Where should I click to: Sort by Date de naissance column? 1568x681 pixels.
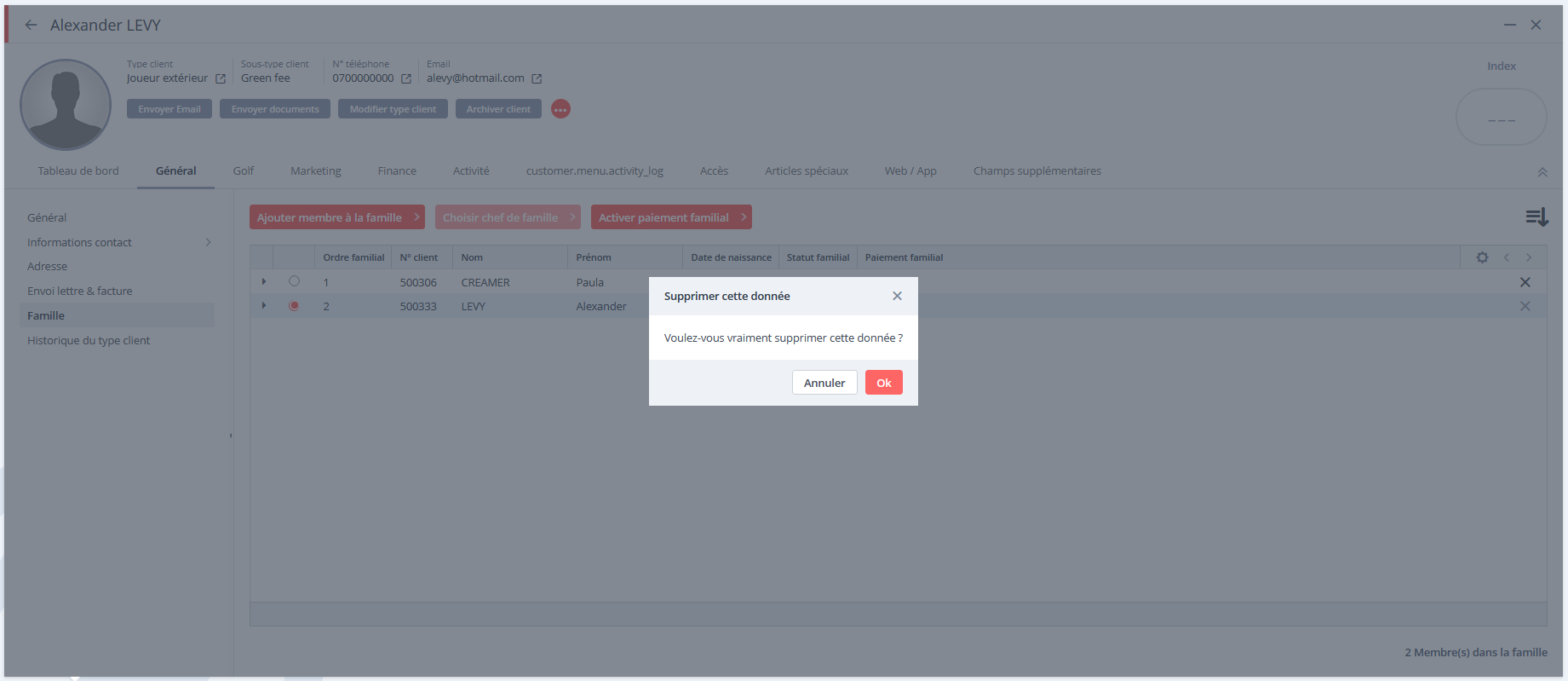[x=731, y=257]
